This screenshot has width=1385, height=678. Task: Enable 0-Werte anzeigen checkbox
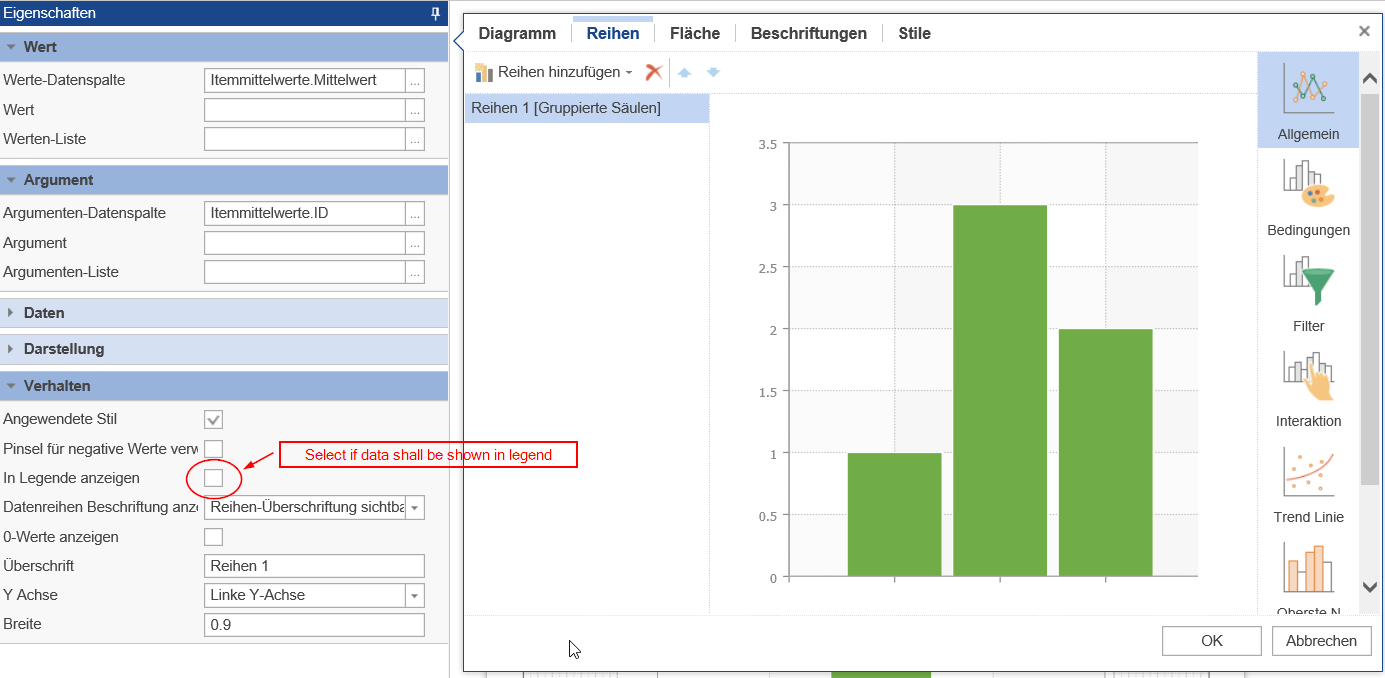[x=214, y=537]
